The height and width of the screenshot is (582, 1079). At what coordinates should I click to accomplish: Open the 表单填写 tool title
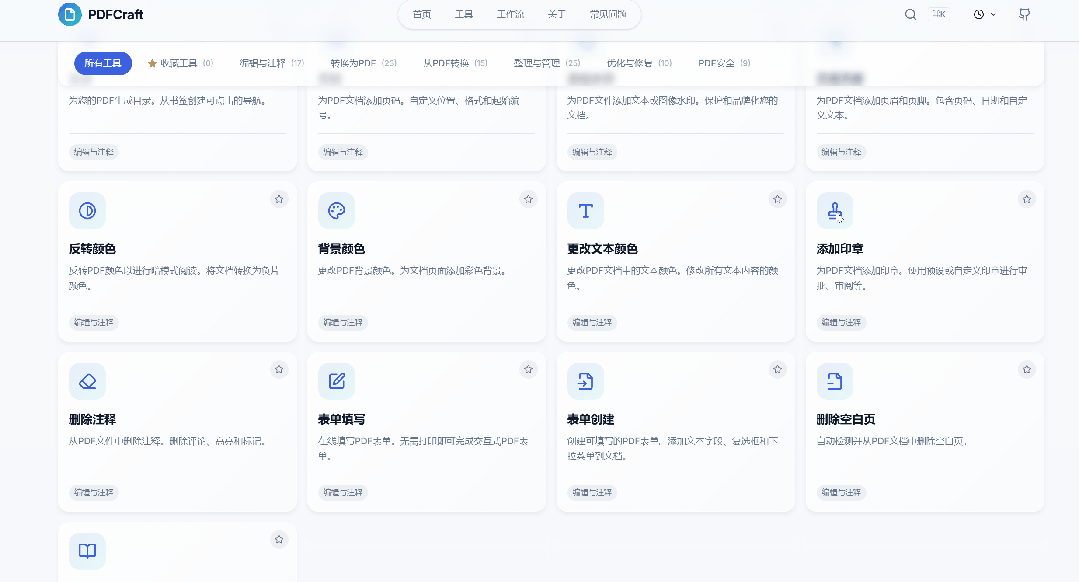click(341, 420)
